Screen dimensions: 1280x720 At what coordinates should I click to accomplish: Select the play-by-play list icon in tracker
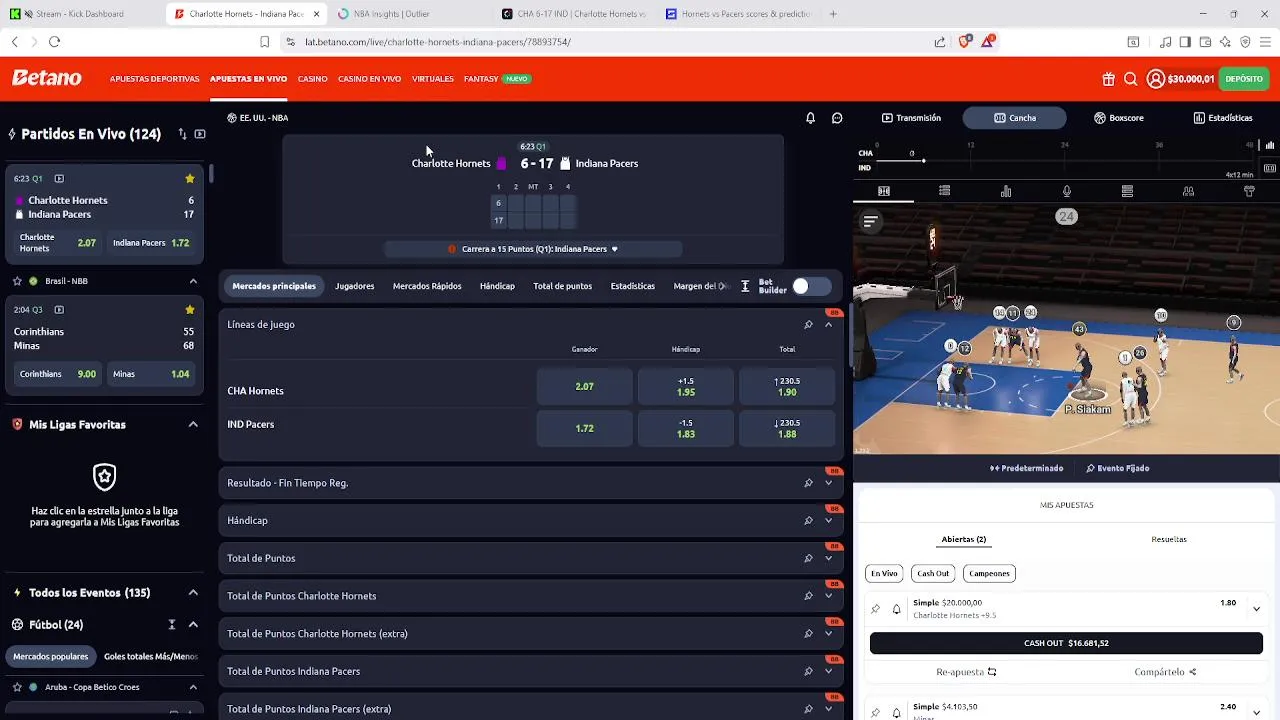944,191
